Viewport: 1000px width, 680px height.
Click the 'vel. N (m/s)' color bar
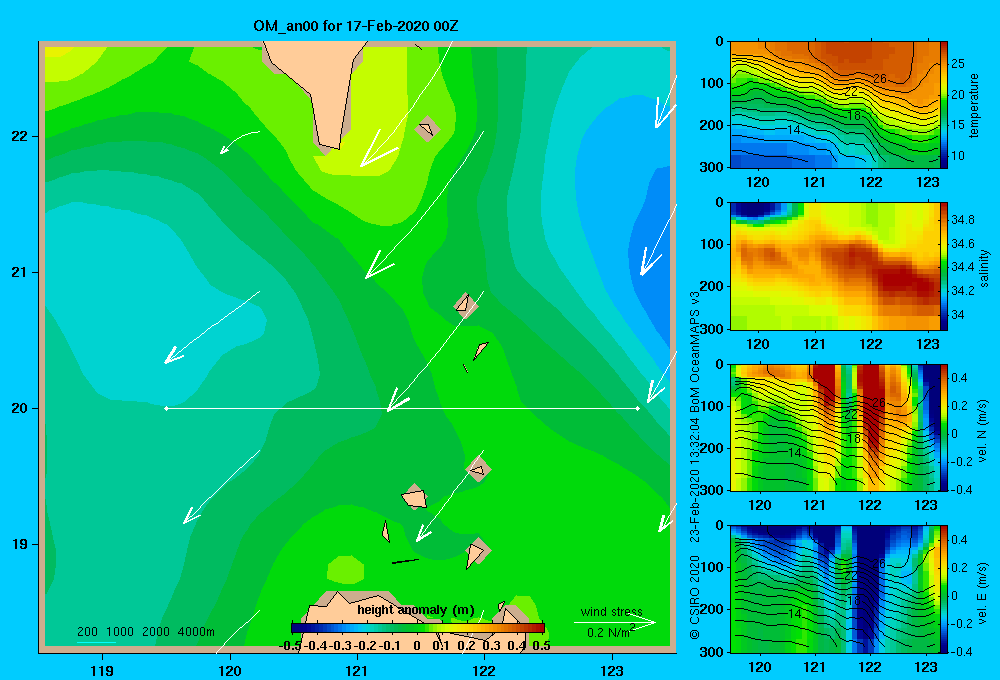point(944,427)
